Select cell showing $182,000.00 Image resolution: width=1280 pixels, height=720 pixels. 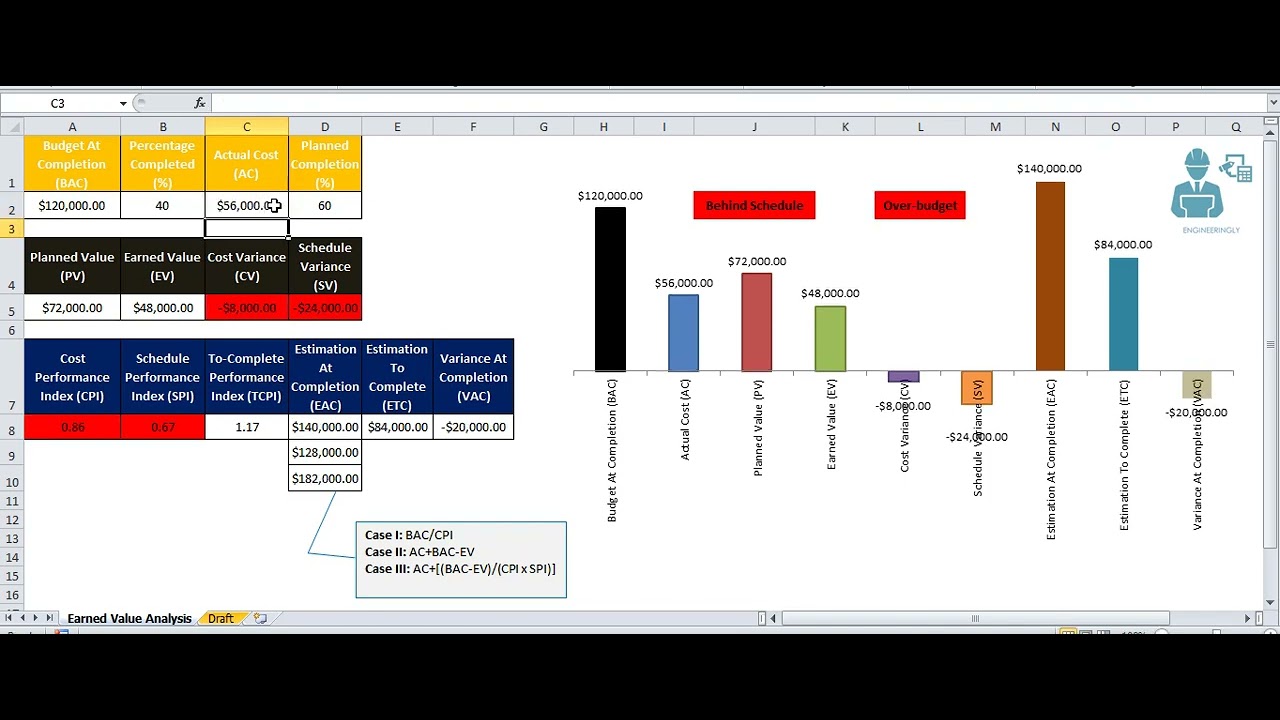(x=325, y=479)
